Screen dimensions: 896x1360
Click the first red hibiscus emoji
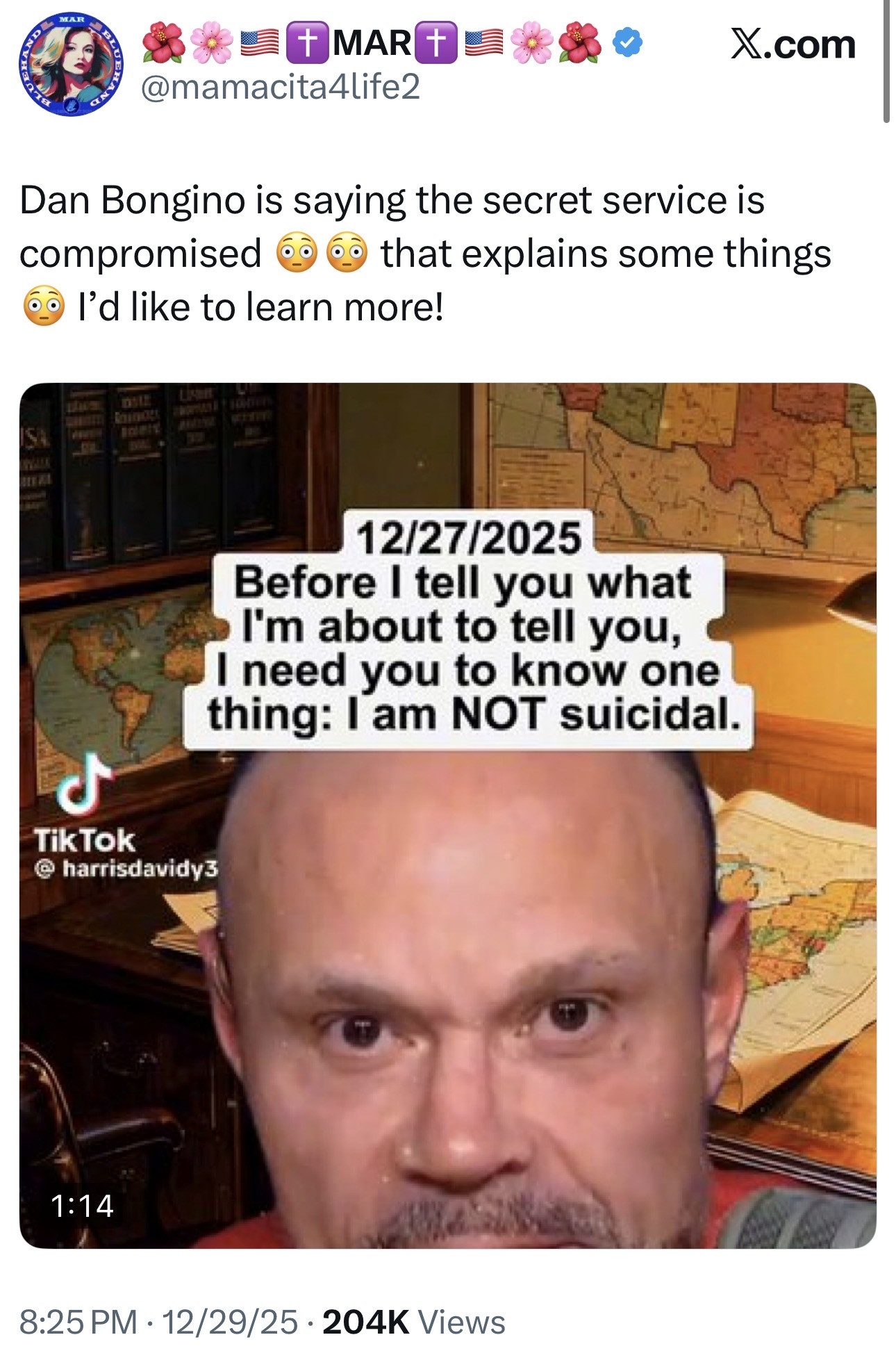pyautogui.click(x=164, y=43)
